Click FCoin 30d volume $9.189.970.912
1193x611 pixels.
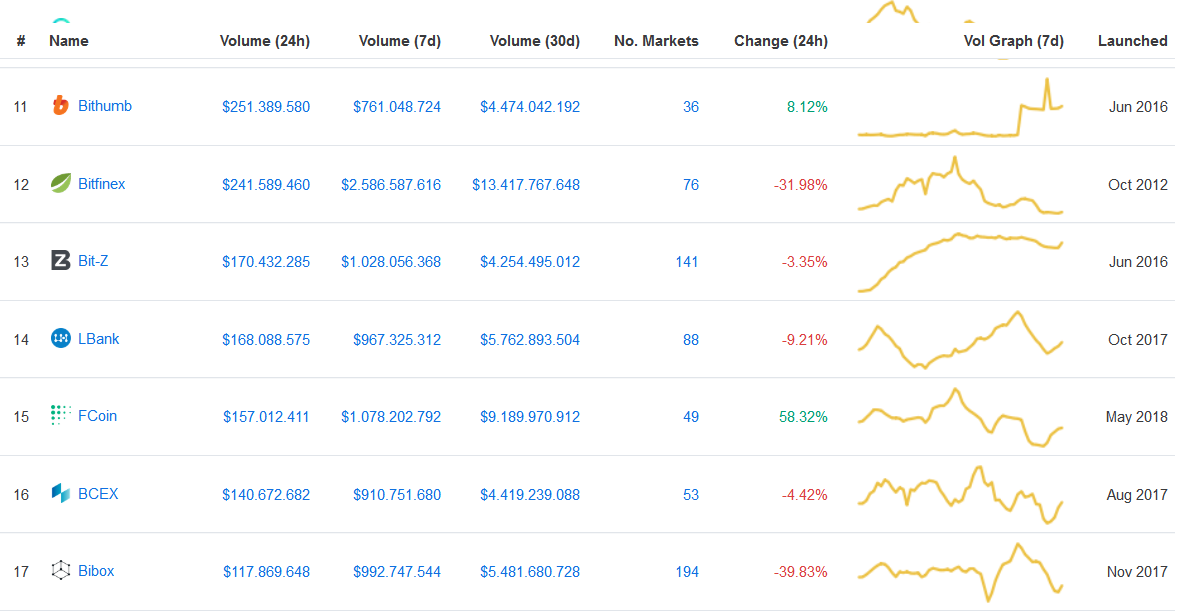[530, 417]
